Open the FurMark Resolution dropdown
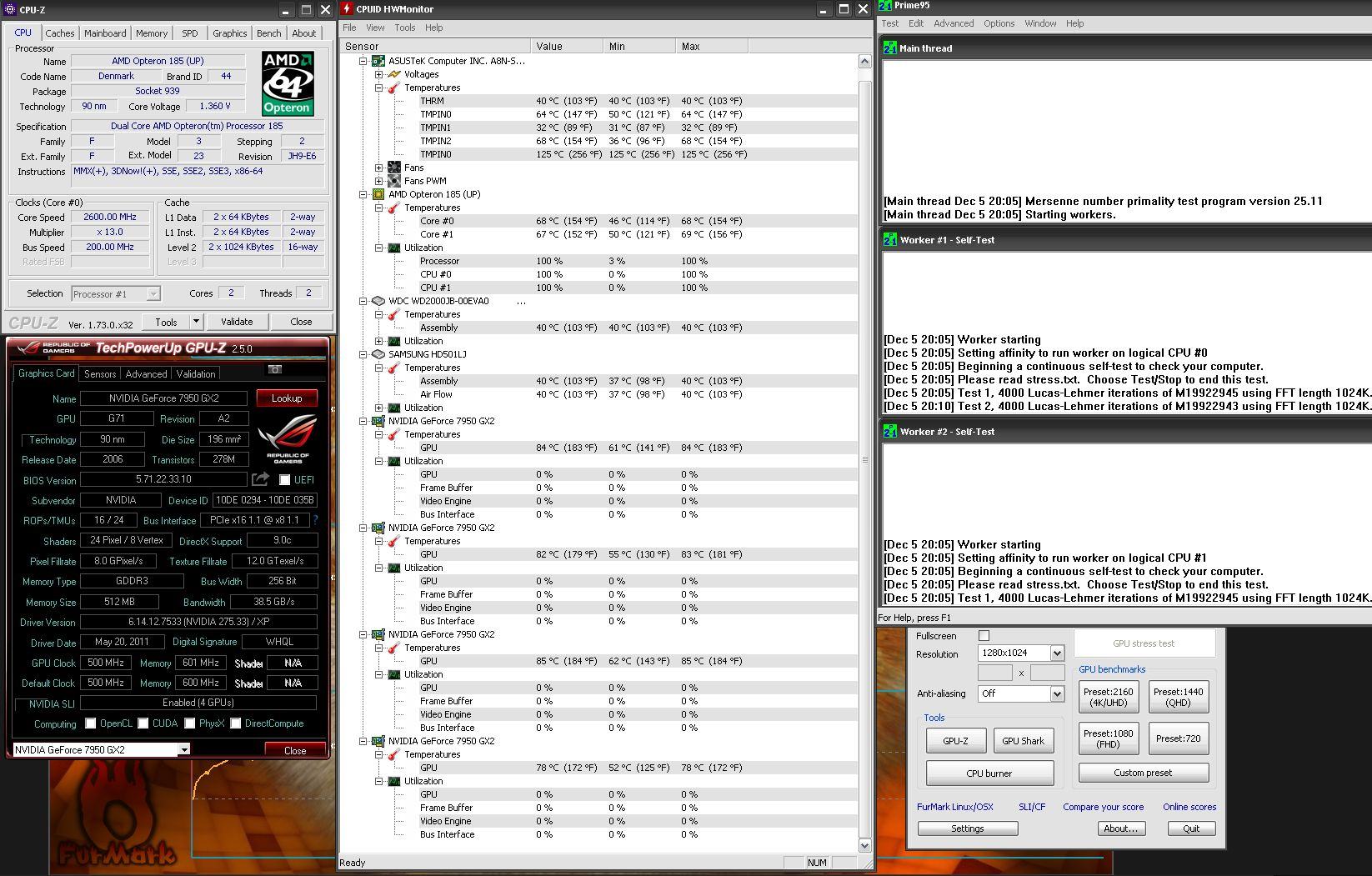Viewport: 1372px width, 876px height. click(1057, 653)
